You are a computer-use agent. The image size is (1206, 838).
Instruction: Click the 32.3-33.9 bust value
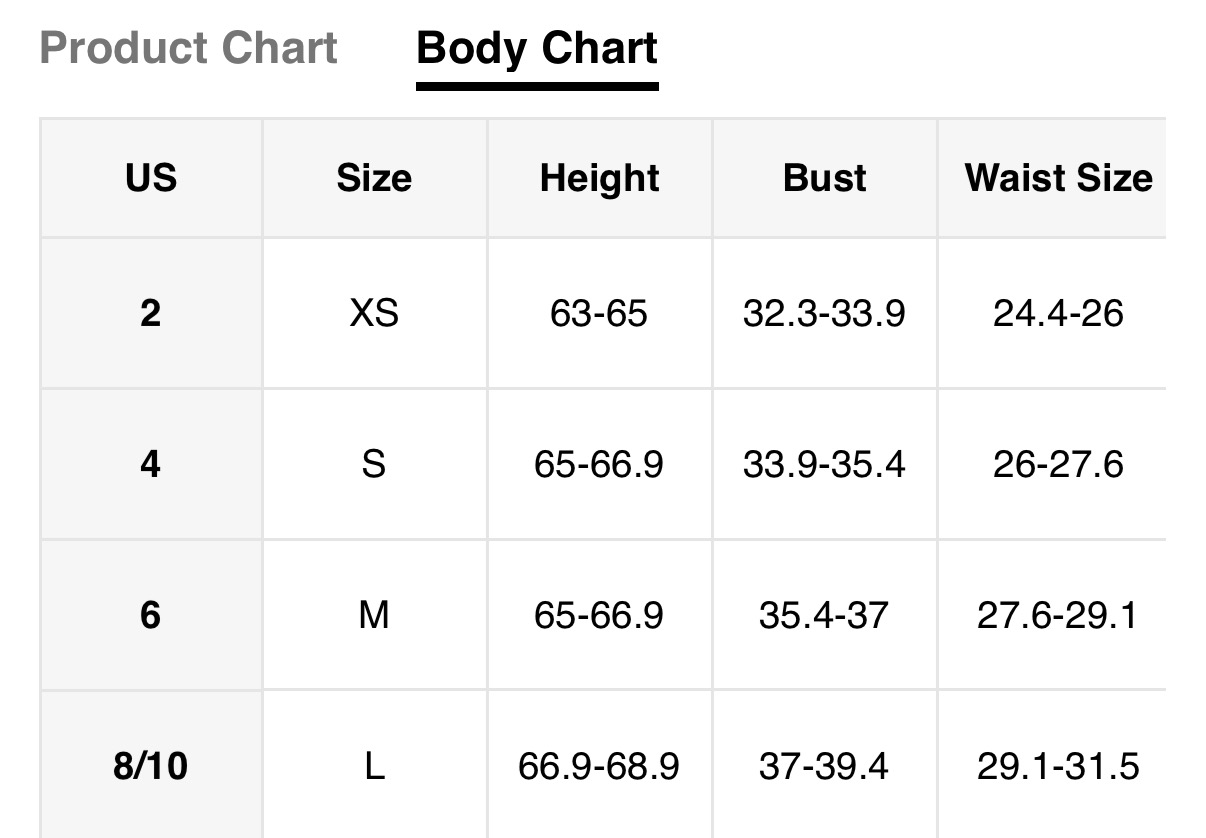(x=824, y=313)
